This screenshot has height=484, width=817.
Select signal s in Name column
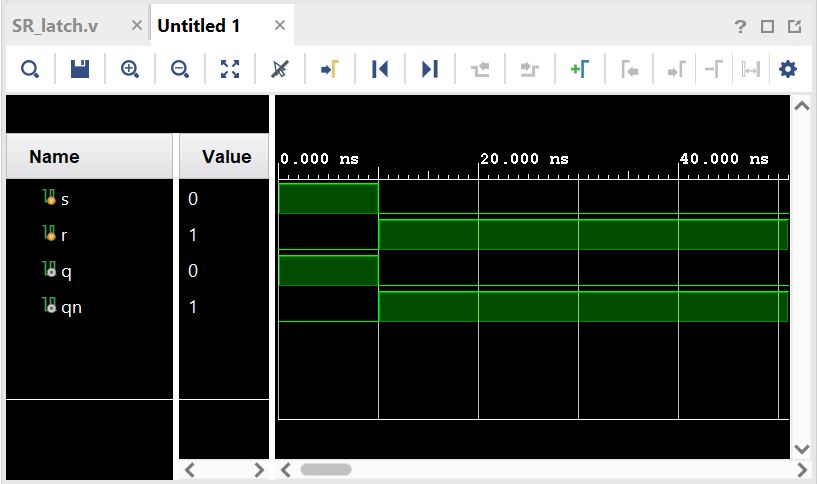click(65, 199)
